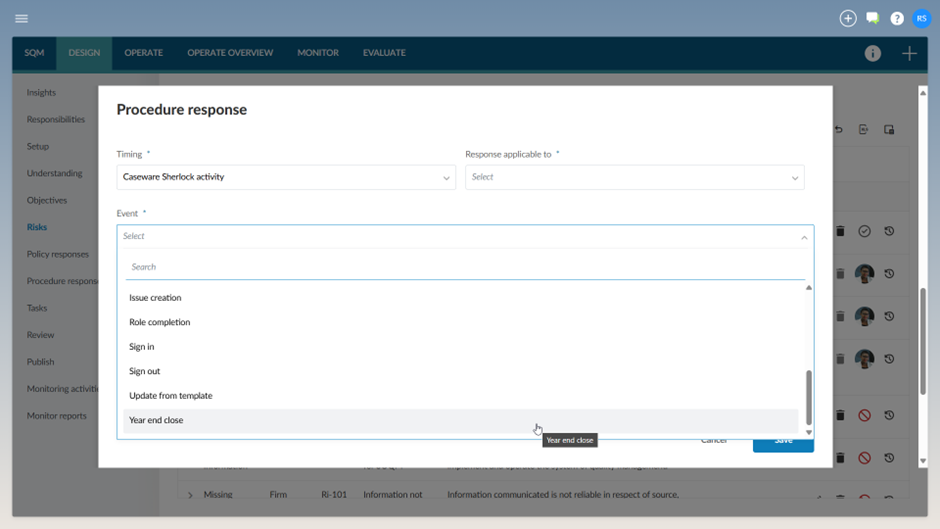Open the help question mark icon
The width and height of the screenshot is (940, 529).
point(897,18)
